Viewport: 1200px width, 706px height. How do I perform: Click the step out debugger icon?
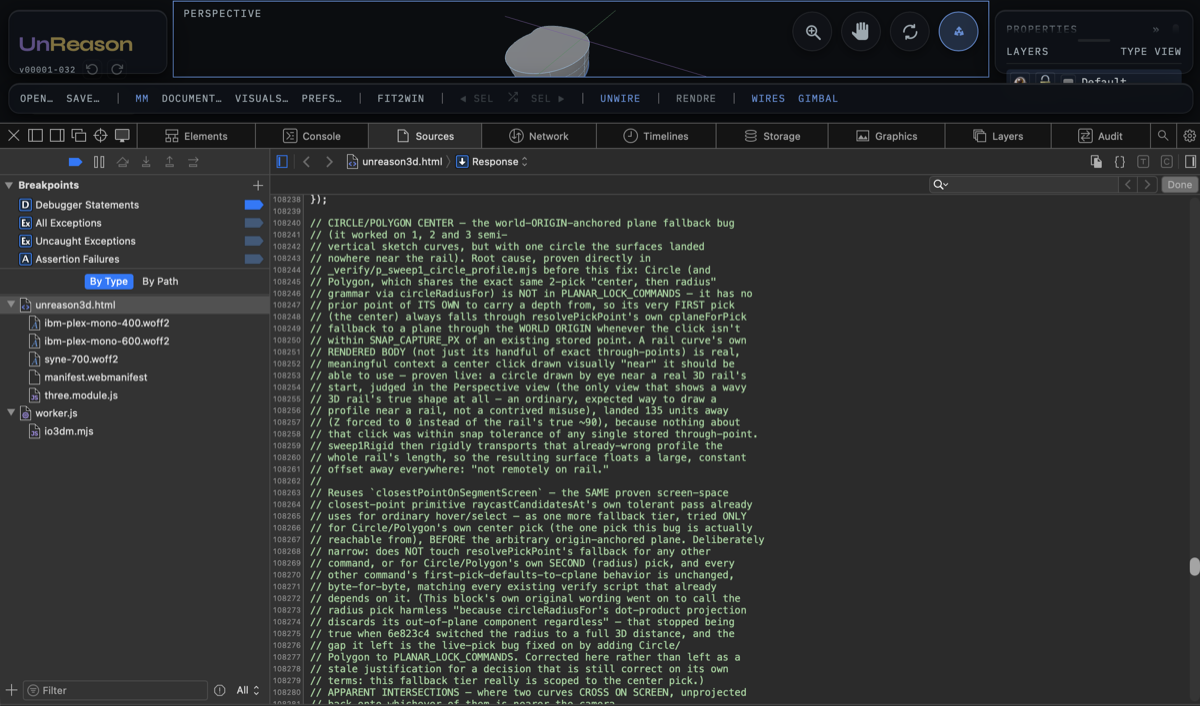(x=170, y=161)
